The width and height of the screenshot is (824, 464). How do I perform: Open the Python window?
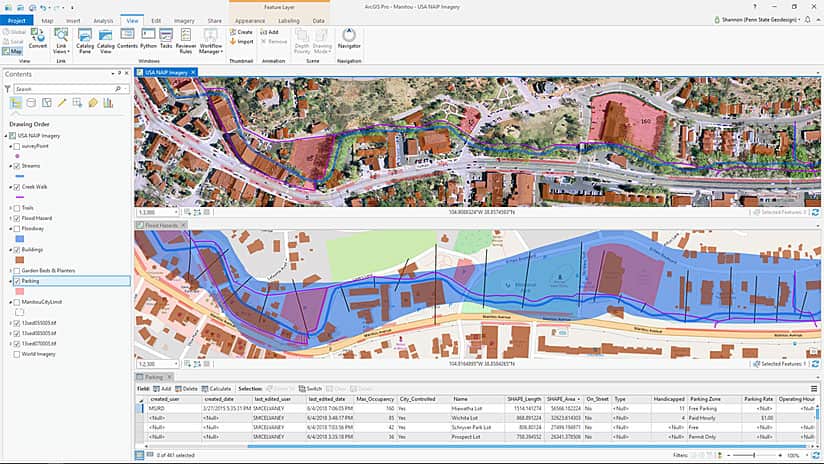(149, 39)
